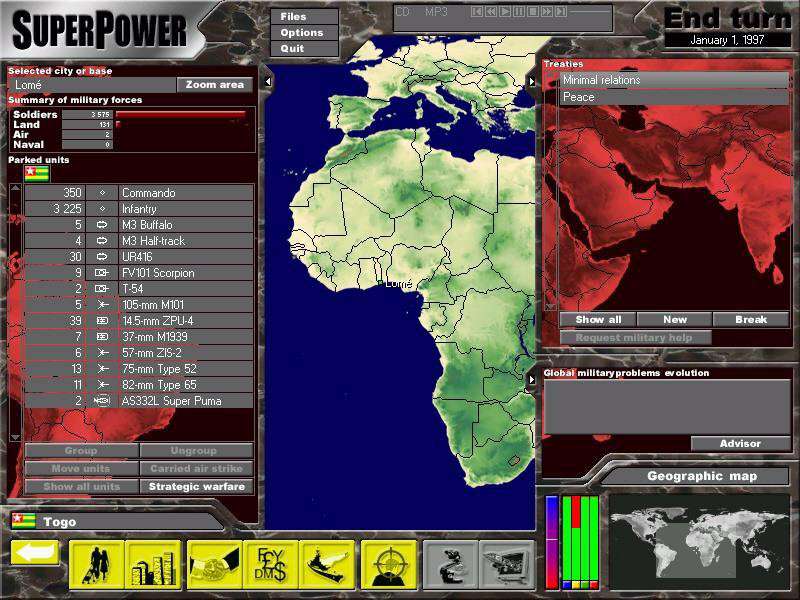The image size is (800, 600).
Task: Select the Peace treaty entry
Action: pos(674,97)
